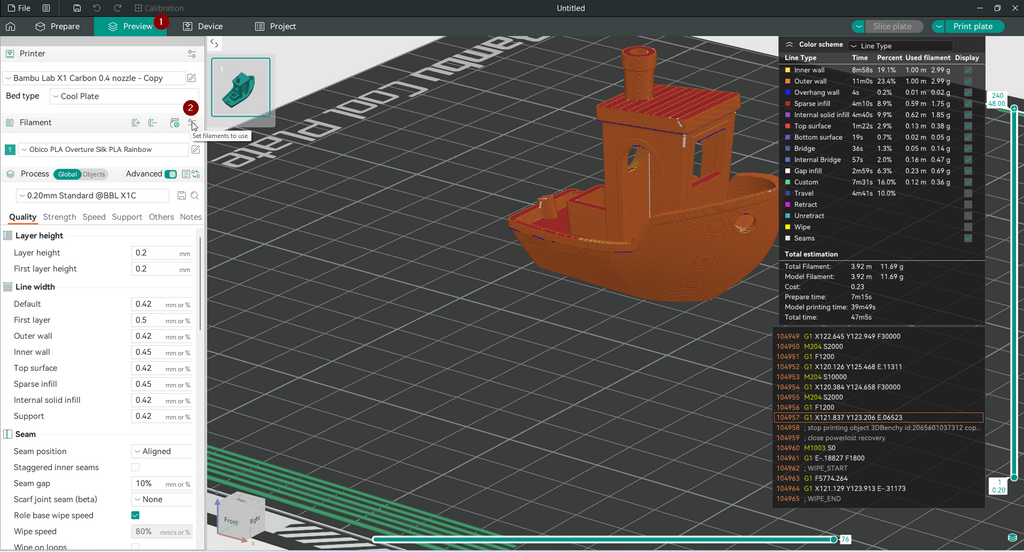The width and height of the screenshot is (1024, 552).
Task: Uncheck Outer wall display checkbox
Action: 968,81
